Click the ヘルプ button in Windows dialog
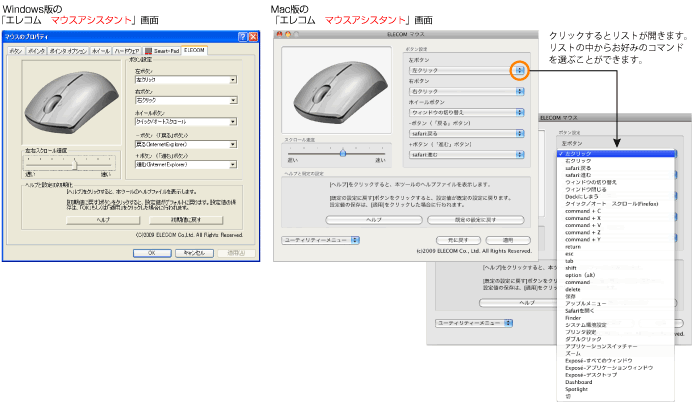The width and height of the screenshot is (695, 405). pyautogui.click(x=103, y=220)
